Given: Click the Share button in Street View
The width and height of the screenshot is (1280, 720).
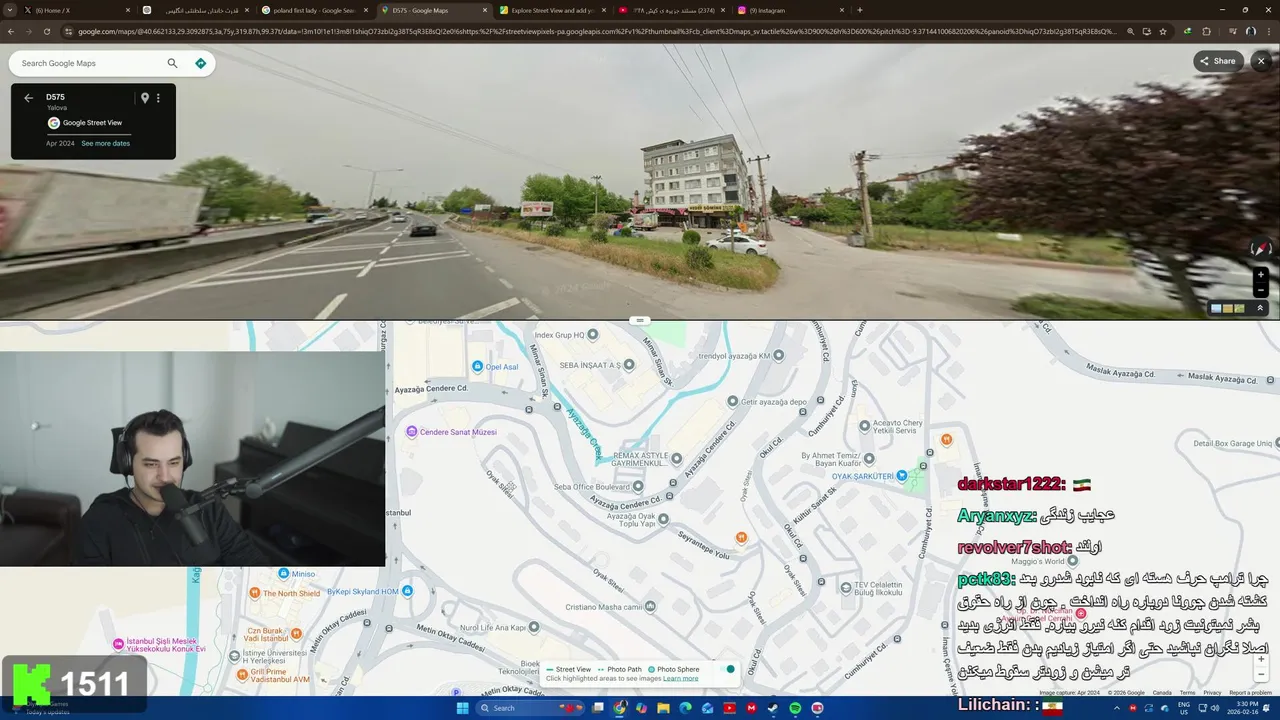Looking at the screenshot, I should [x=1218, y=61].
